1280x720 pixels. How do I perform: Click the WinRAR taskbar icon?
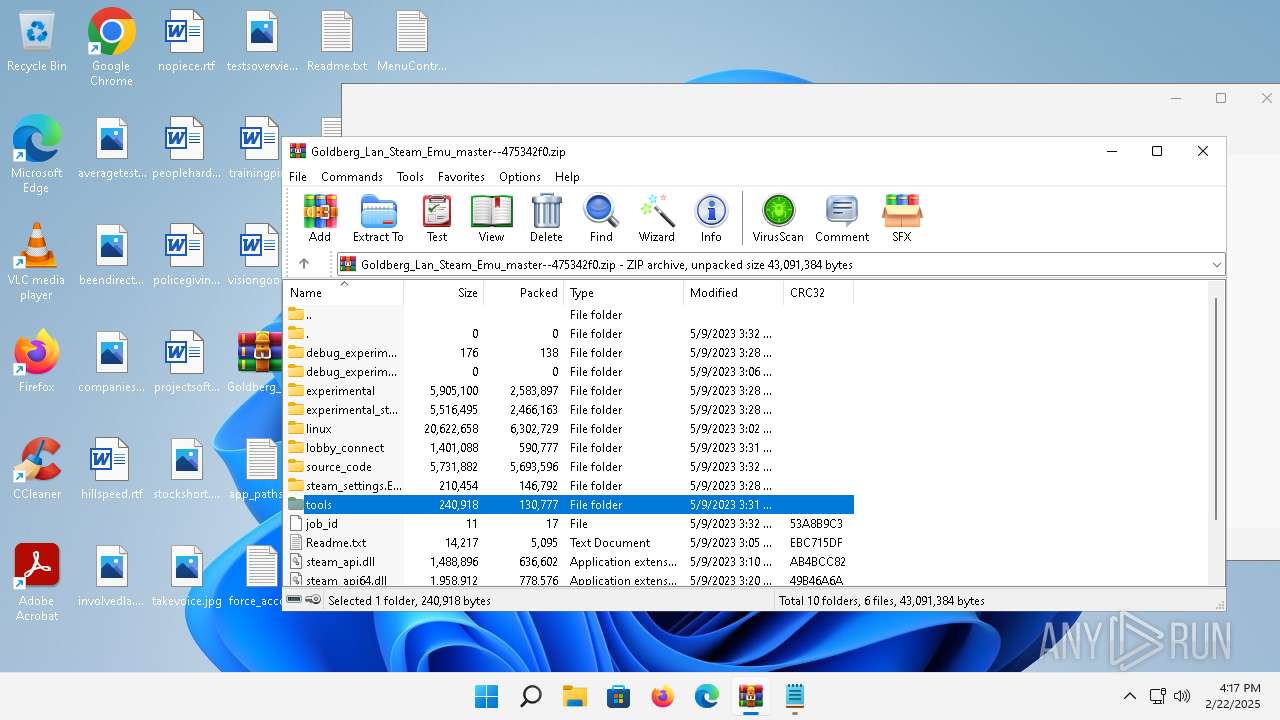751,696
